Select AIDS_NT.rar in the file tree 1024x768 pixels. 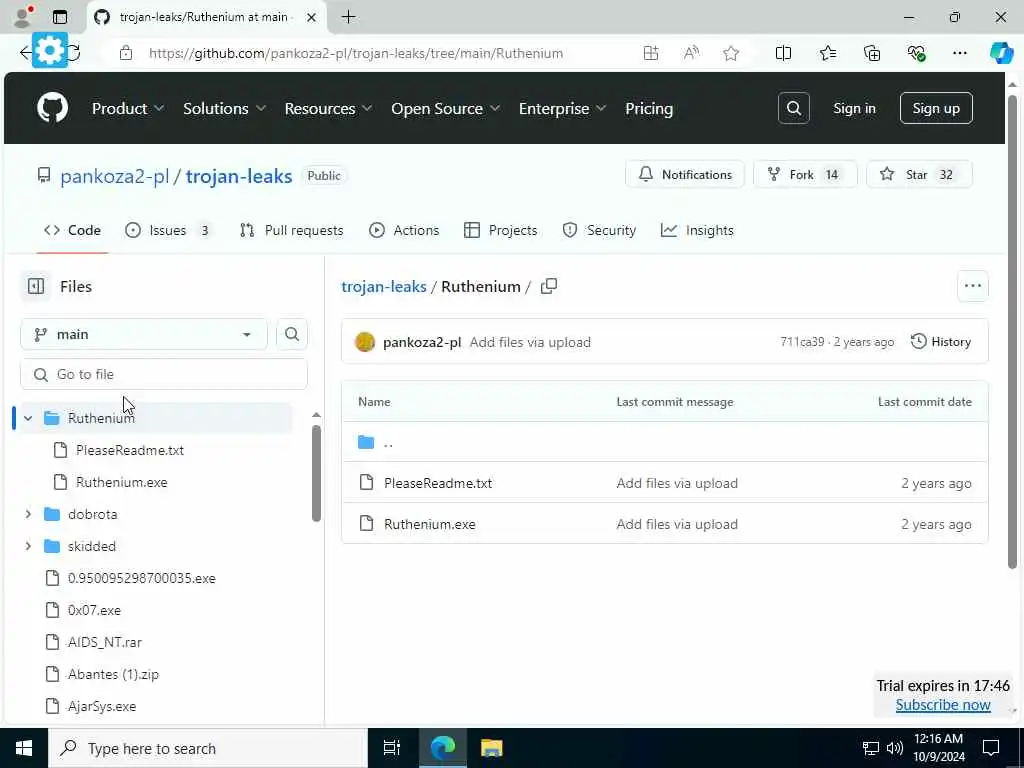tap(104, 642)
